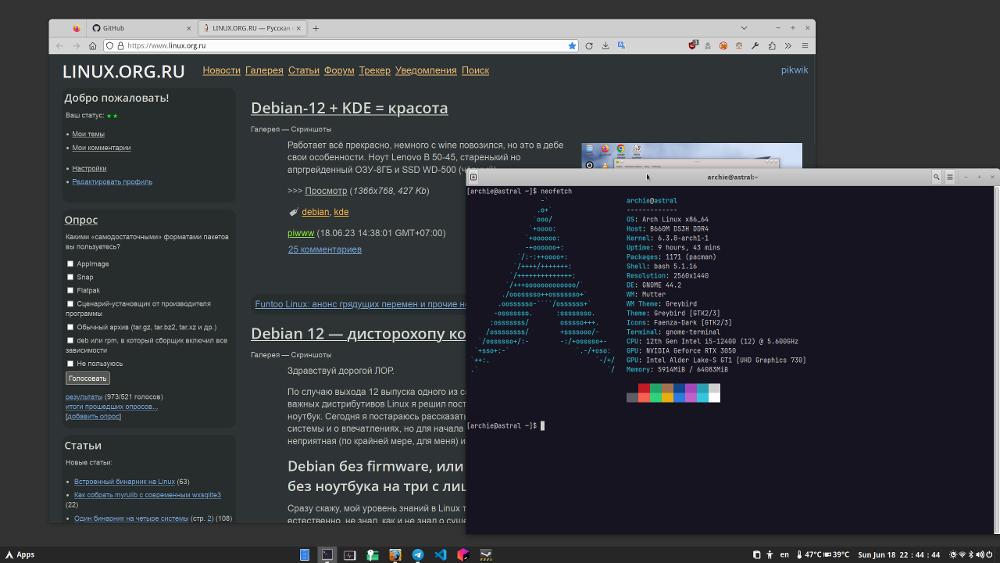Expand Firefox toolbar overflow chevrons

coord(788,46)
